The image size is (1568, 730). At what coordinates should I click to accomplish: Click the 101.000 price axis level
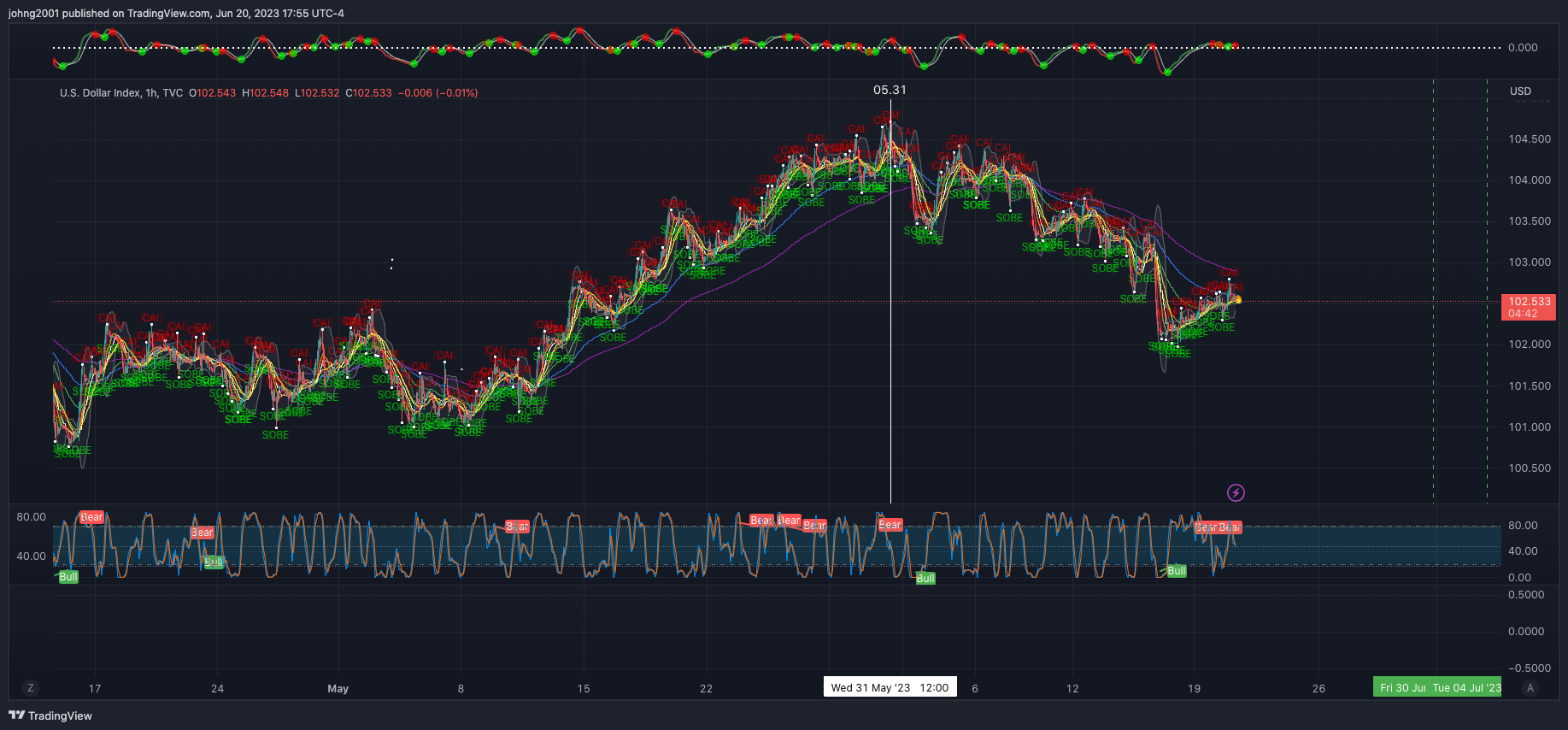[x=1530, y=427]
